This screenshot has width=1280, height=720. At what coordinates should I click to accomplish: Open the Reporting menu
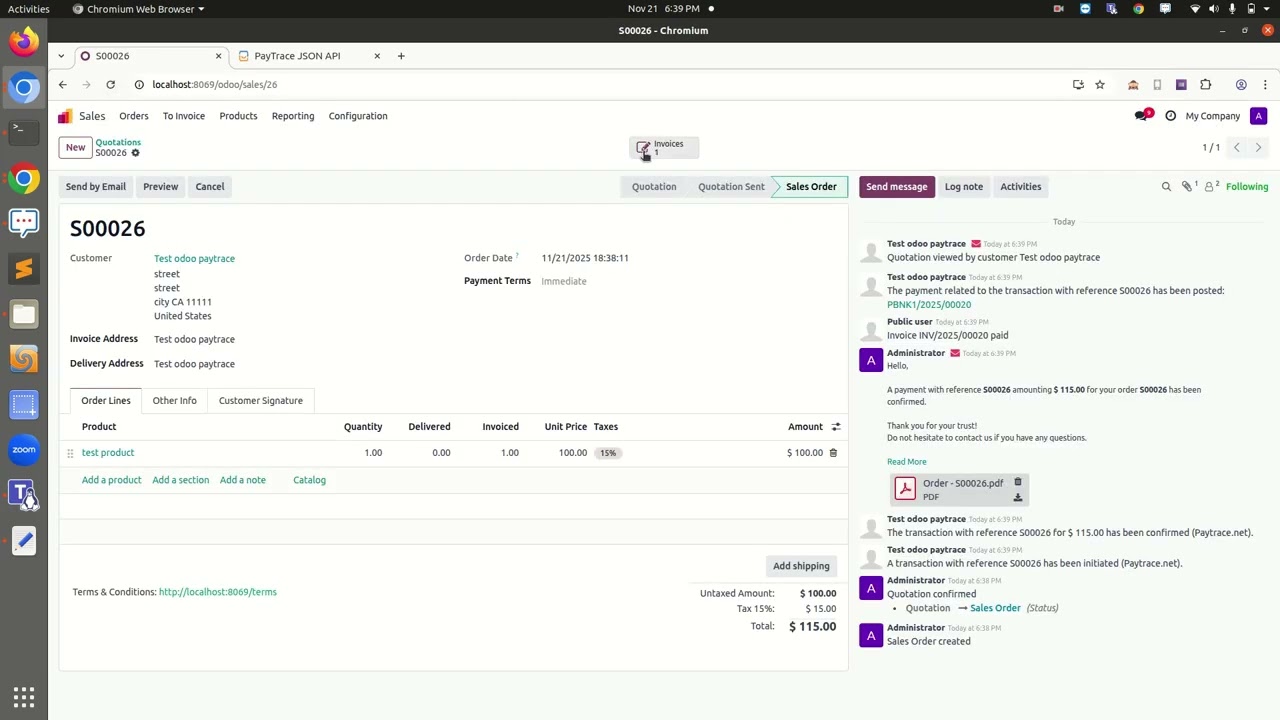pos(293,116)
